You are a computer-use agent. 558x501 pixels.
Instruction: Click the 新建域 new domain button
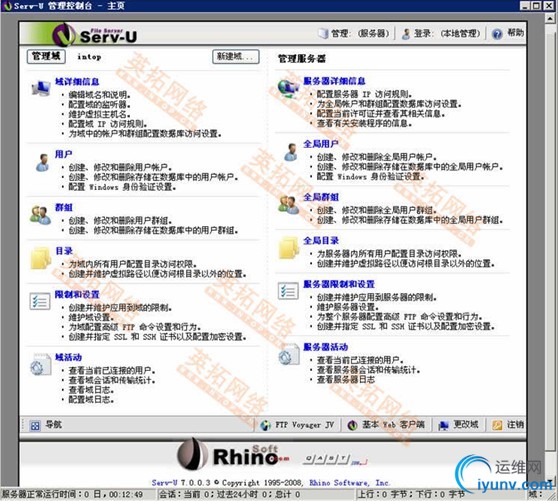(x=236, y=57)
